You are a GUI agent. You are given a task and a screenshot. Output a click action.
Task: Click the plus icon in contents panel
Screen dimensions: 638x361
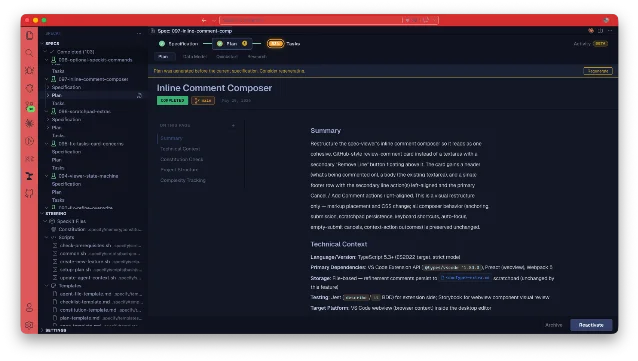[233, 125]
